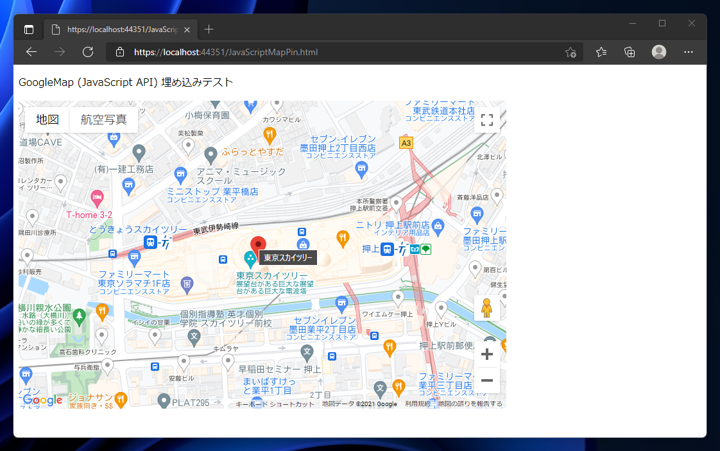Viewport: 720px width, 451px height.
Task: Click the 横川親水公園 park tree icon
Action: (79, 317)
